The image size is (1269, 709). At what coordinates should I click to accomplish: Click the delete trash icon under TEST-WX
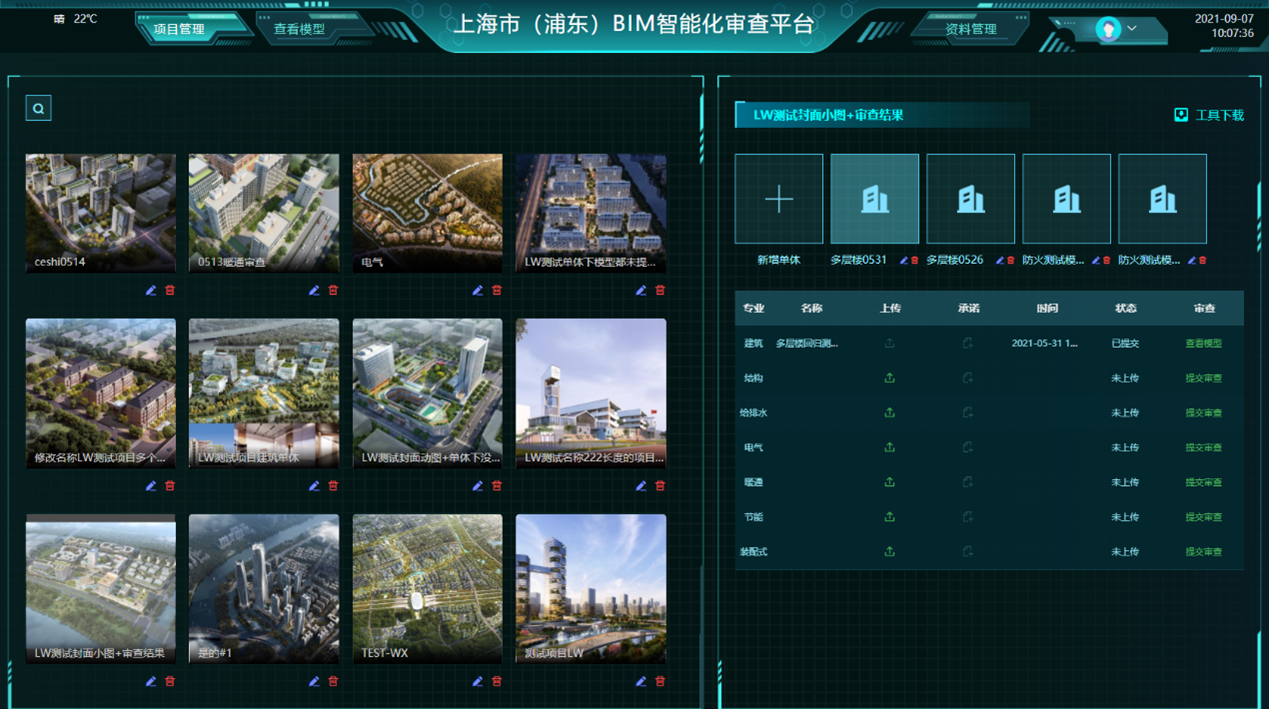496,681
